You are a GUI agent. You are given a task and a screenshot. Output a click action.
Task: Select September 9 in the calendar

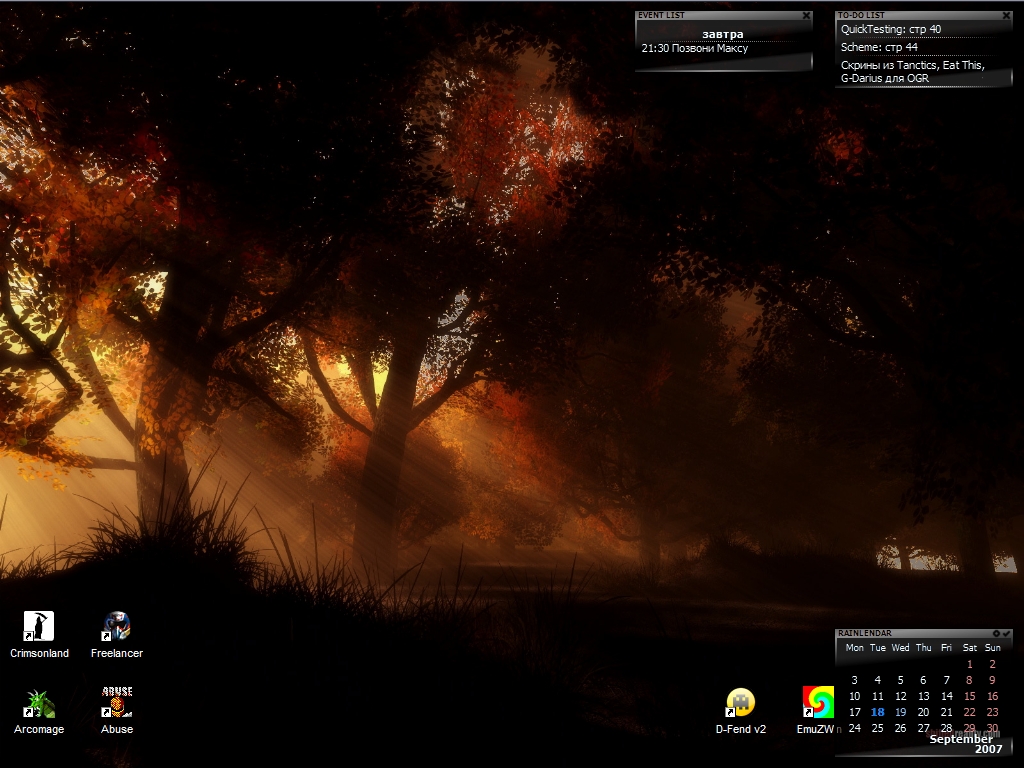click(993, 680)
